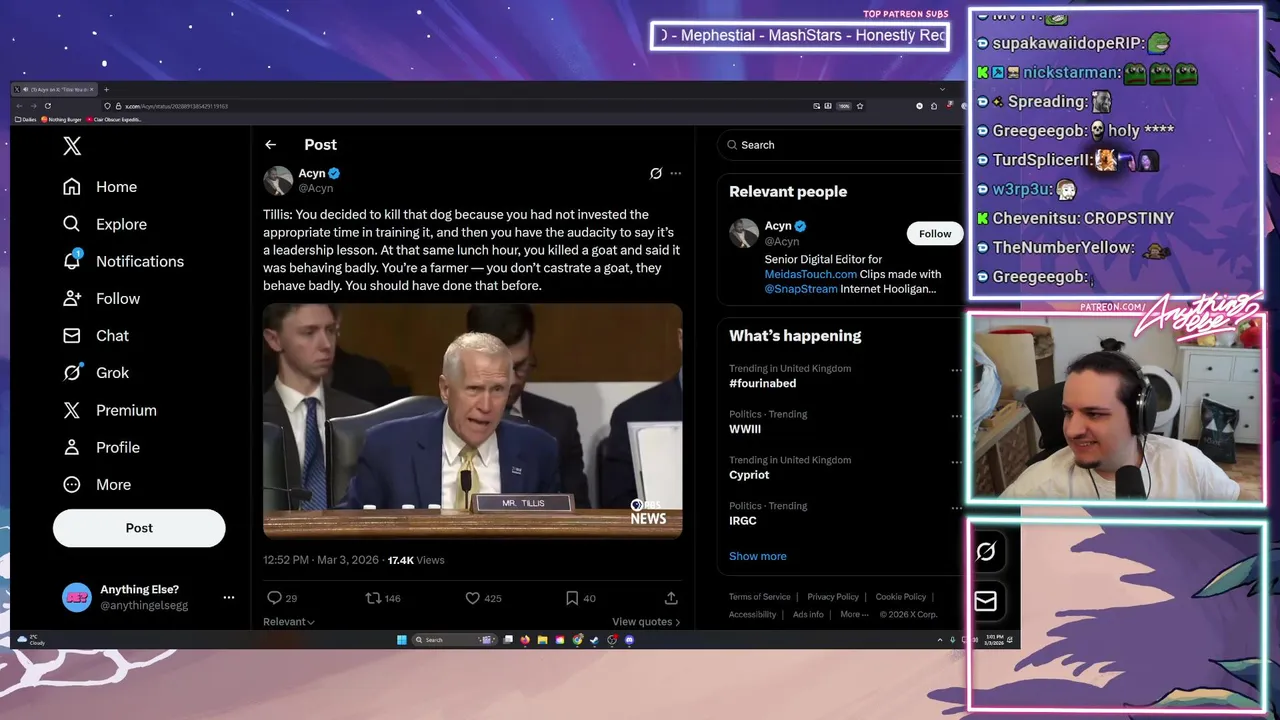Bookmark the page with star icon

[x=859, y=106]
